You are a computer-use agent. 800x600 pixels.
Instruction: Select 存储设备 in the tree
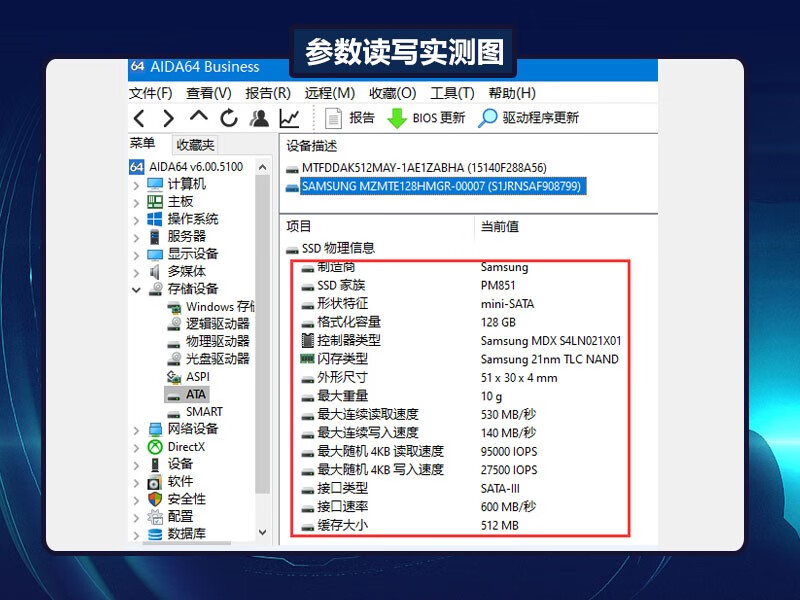183,289
